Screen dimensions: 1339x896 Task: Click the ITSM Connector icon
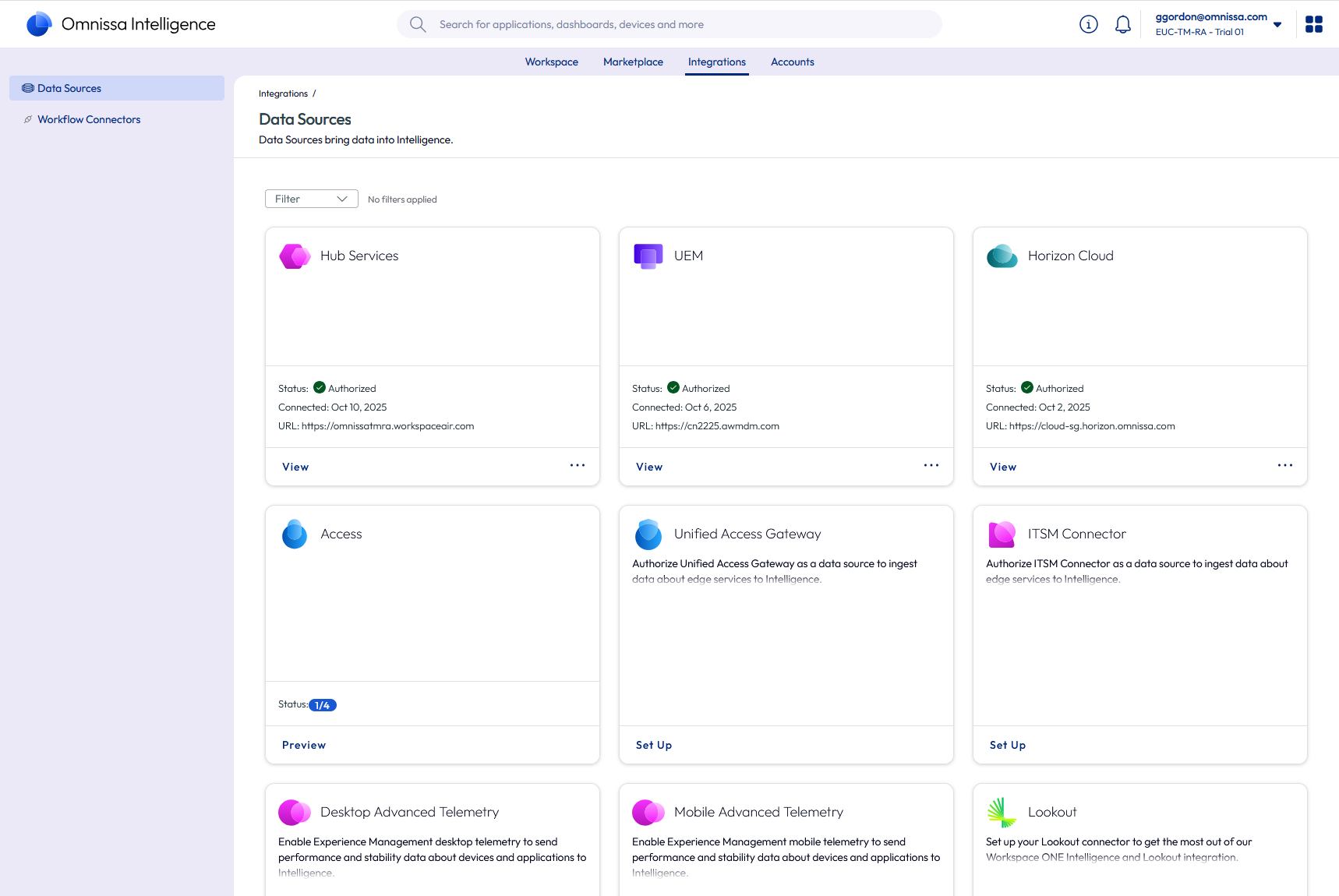(x=1002, y=534)
